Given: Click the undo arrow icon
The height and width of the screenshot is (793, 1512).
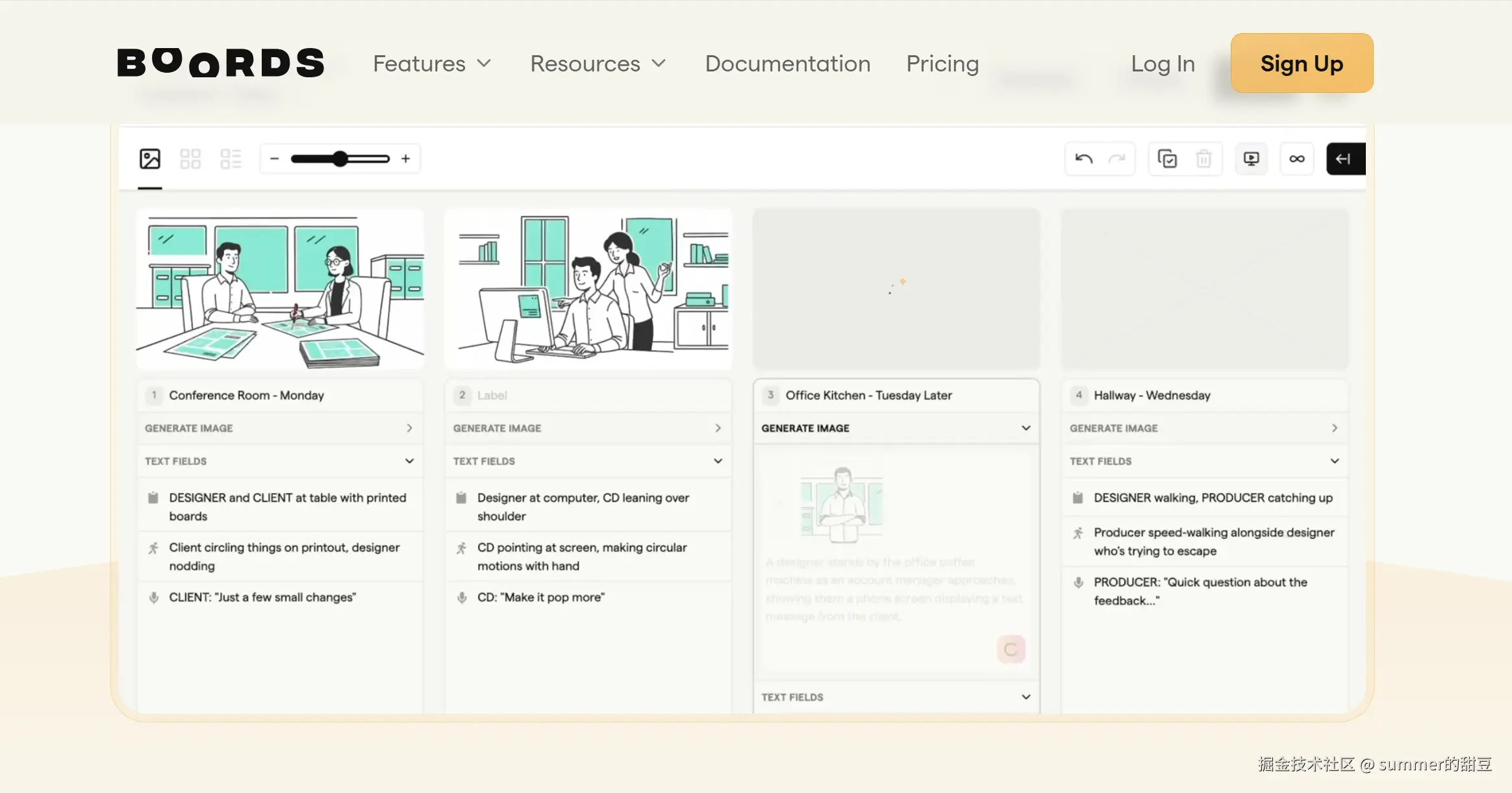Looking at the screenshot, I should [x=1083, y=158].
